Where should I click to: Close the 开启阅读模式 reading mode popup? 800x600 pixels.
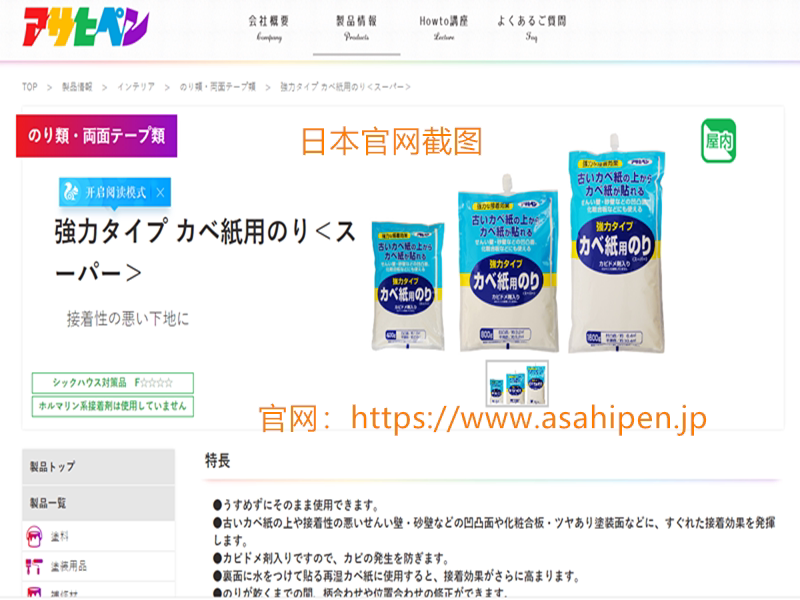(x=160, y=192)
